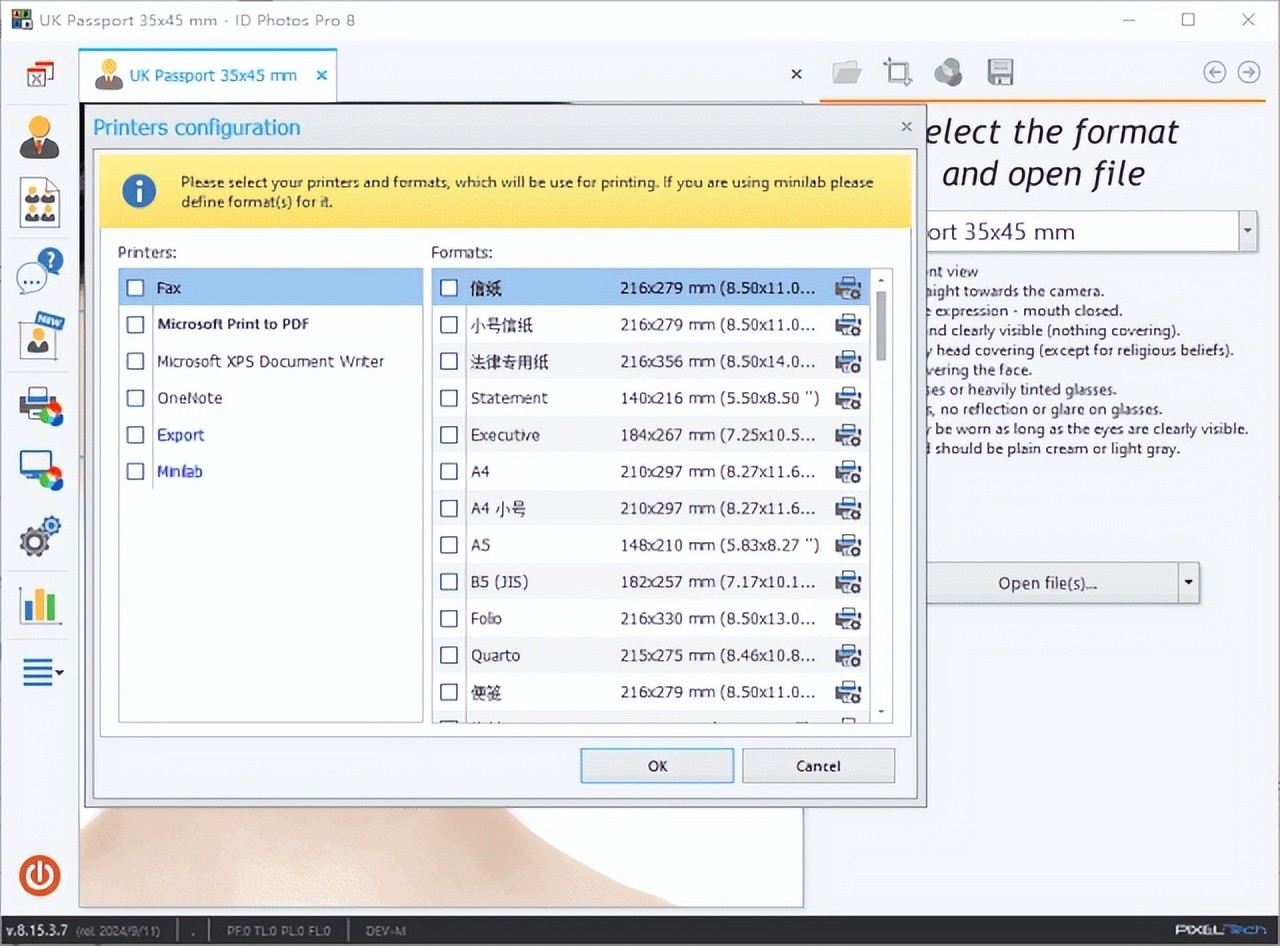Check the Statement format checkbox
The image size is (1280, 946).
point(449,398)
